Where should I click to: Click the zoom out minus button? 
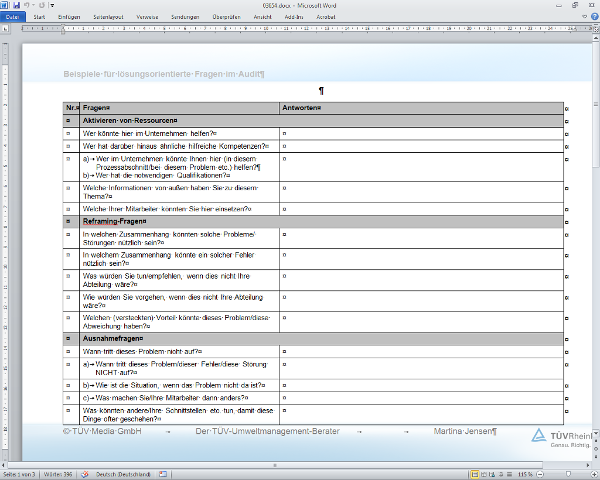tap(539, 474)
